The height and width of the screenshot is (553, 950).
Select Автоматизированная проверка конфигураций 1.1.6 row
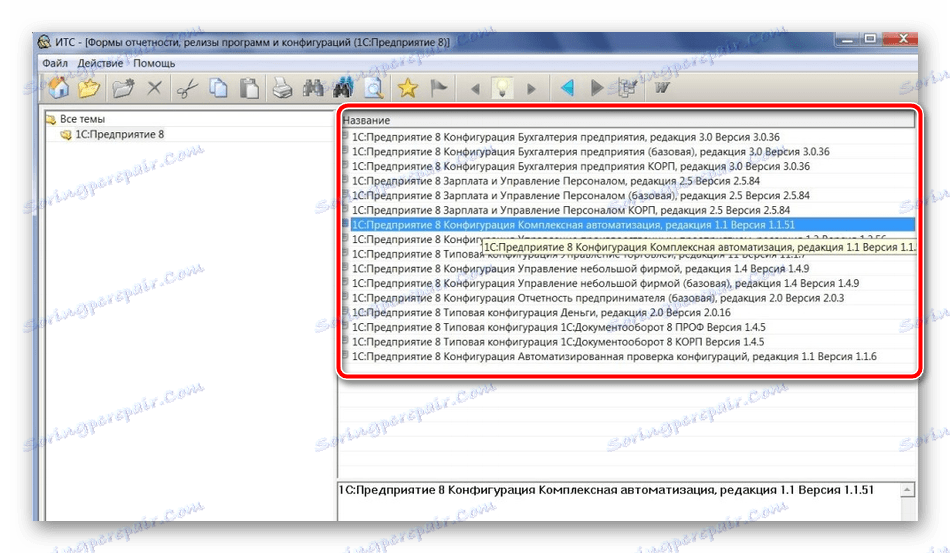coord(628,356)
